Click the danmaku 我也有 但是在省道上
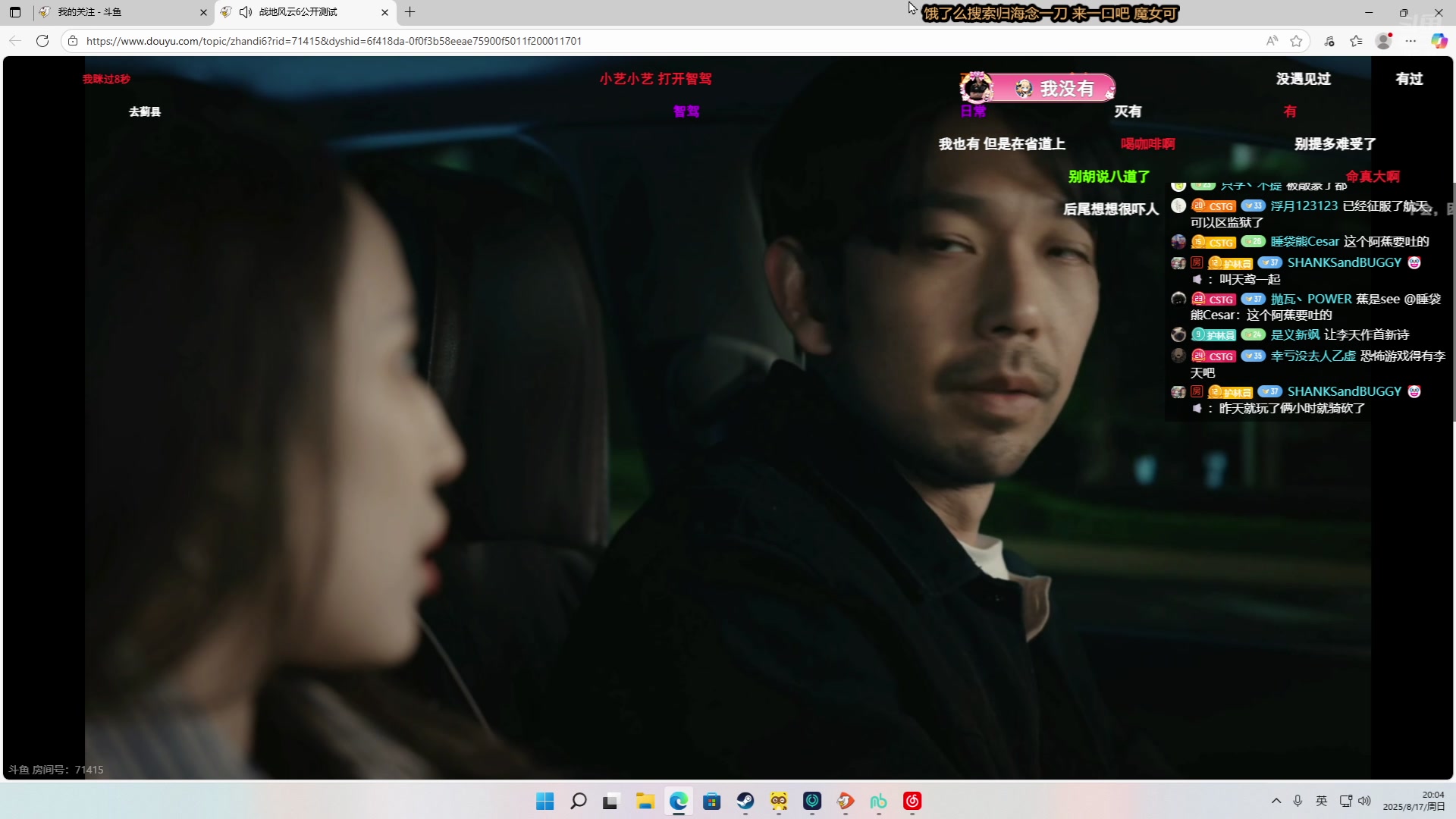1456x819 pixels. pyautogui.click(x=1002, y=144)
